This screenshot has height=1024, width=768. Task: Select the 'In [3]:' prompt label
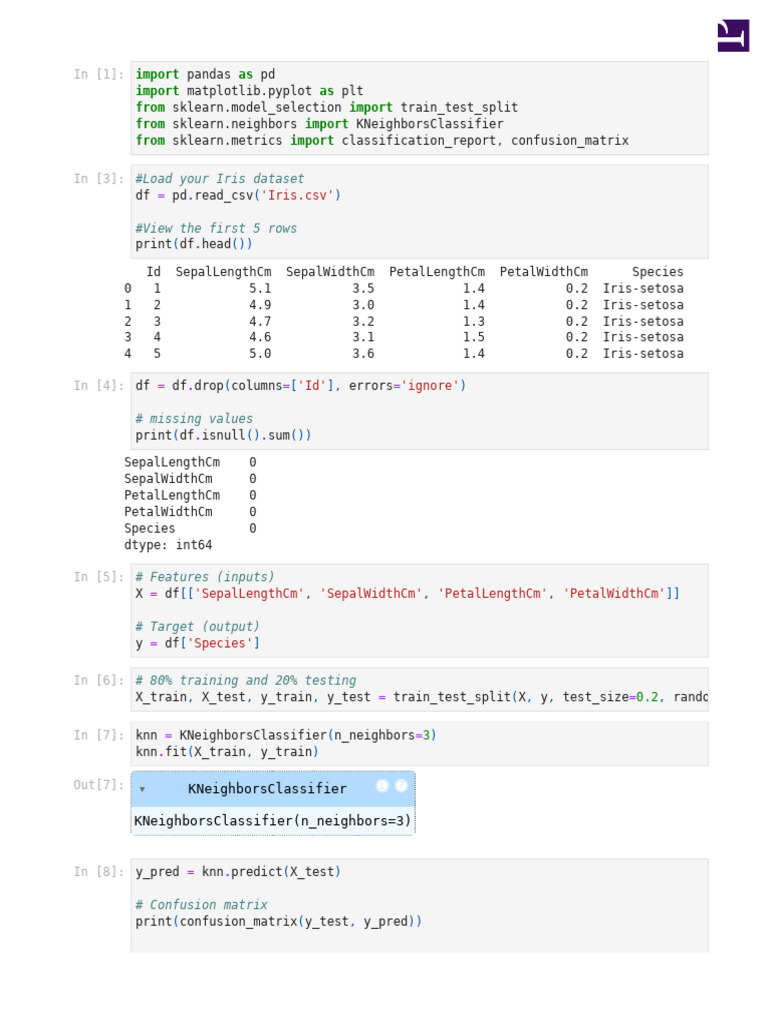99,179
